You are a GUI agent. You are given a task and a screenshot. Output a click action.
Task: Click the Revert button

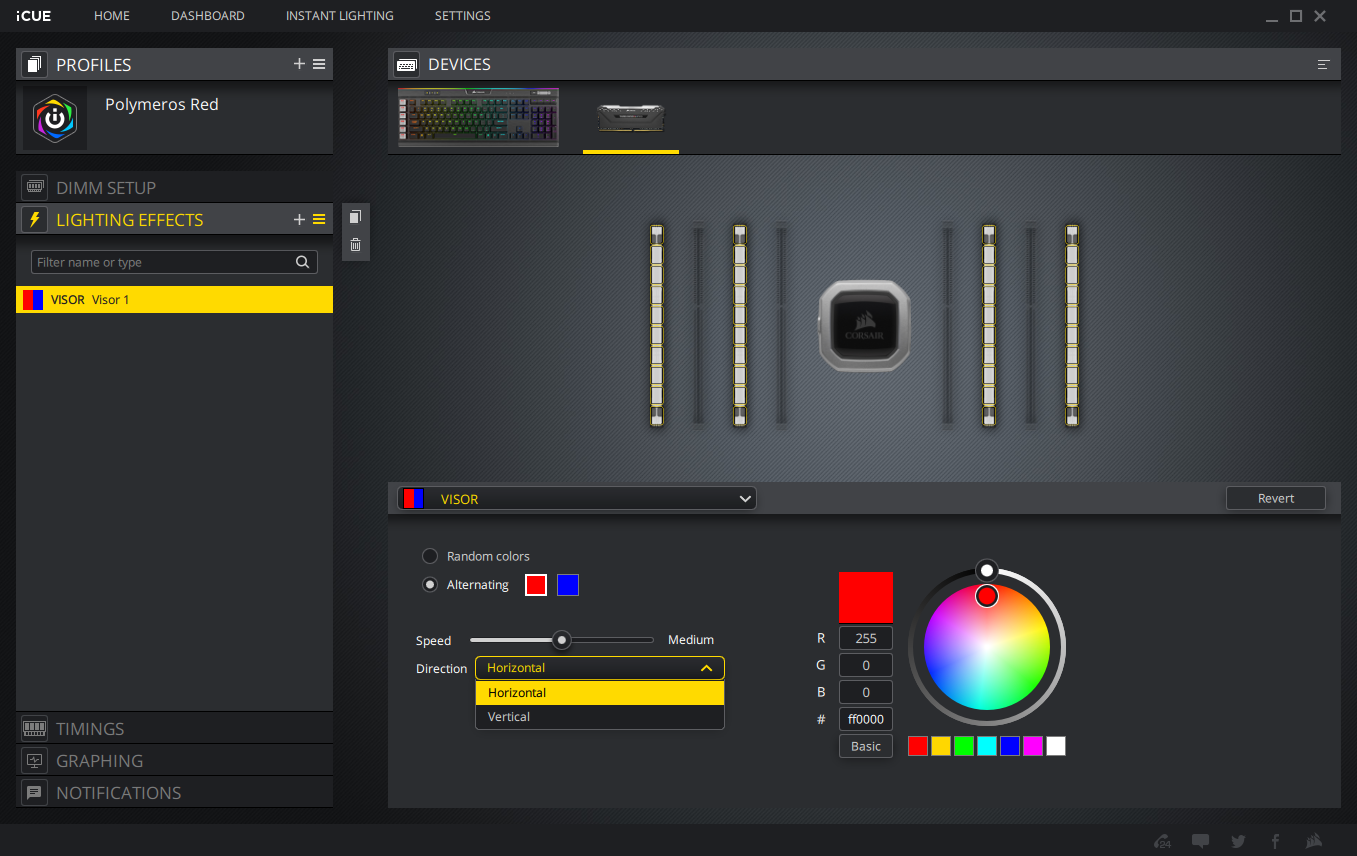tap(1275, 498)
